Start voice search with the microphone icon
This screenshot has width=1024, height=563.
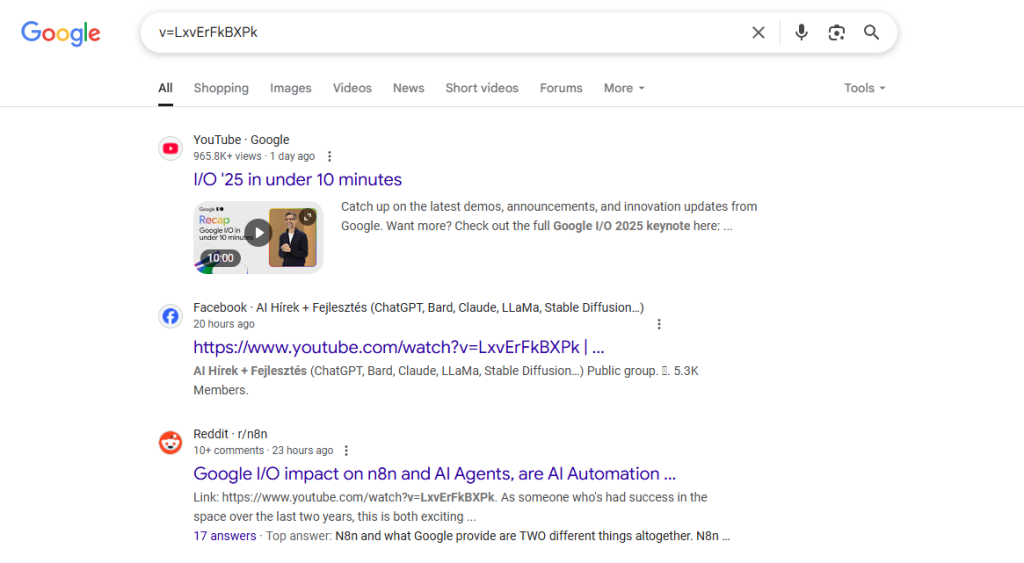click(x=801, y=33)
